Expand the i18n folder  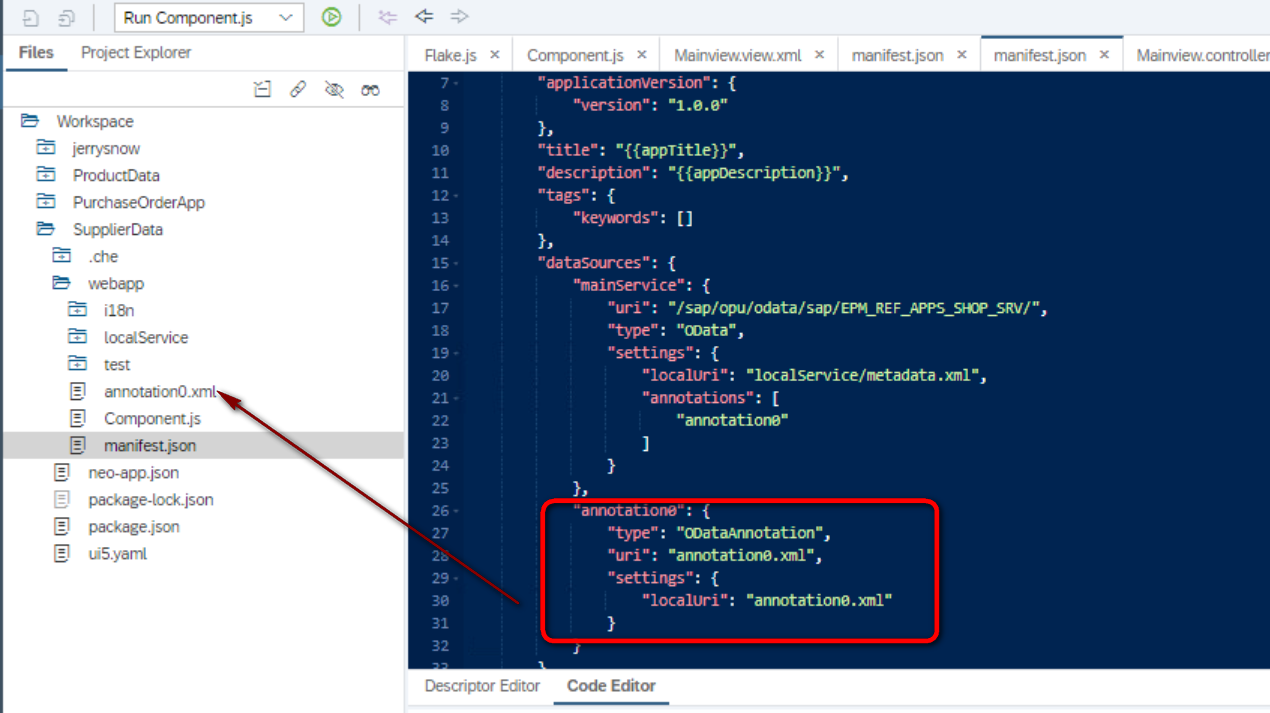78,310
